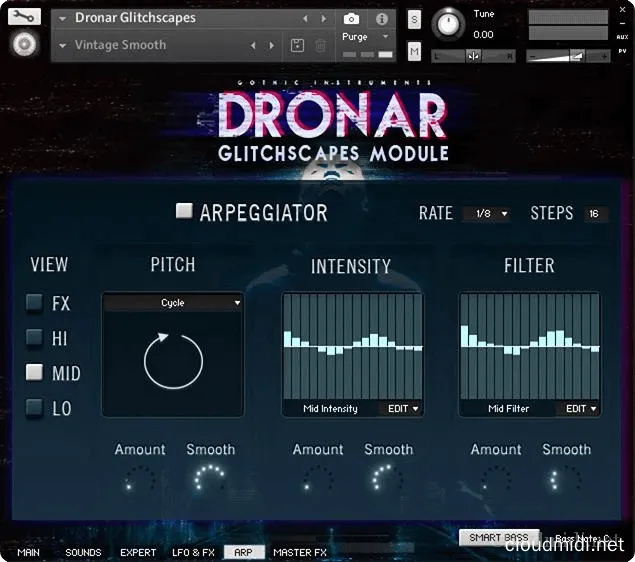The height and width of the screenshot is (562, 635).
Task: Click the save snapshot floppy icon
Action: (x=297, y=45)
